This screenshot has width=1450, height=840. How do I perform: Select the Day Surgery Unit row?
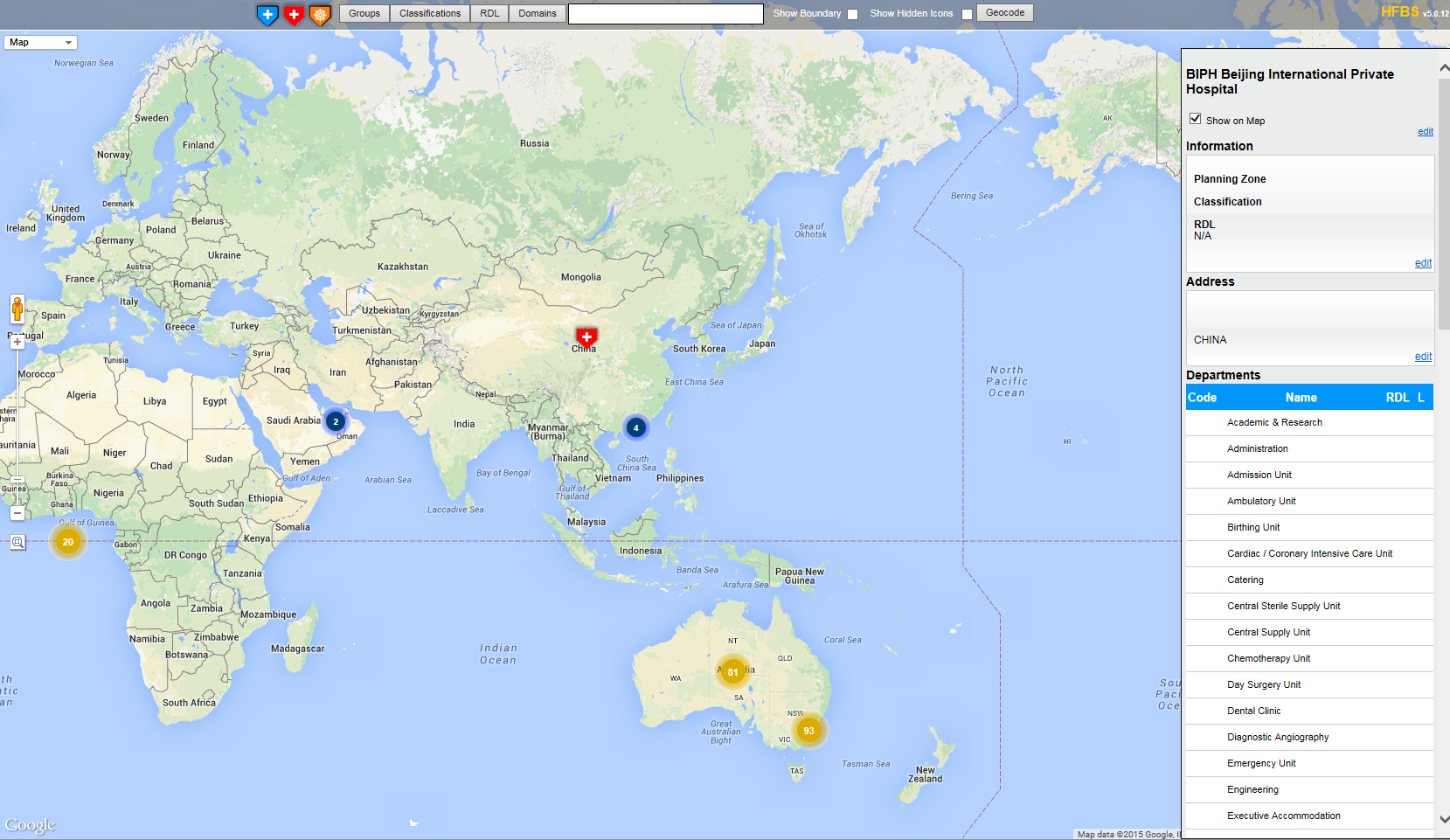pos(1309,684)
